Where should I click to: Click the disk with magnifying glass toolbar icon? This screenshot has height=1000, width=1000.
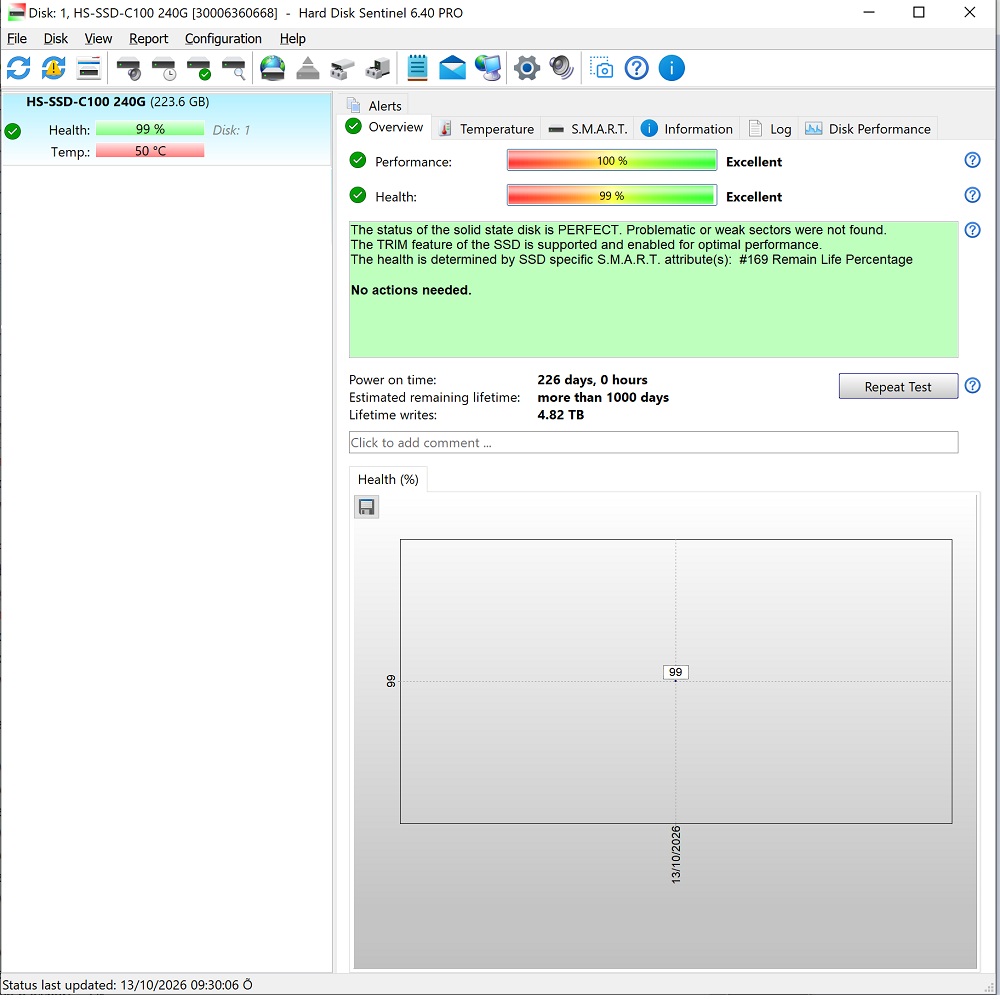[x=234, y=68]
